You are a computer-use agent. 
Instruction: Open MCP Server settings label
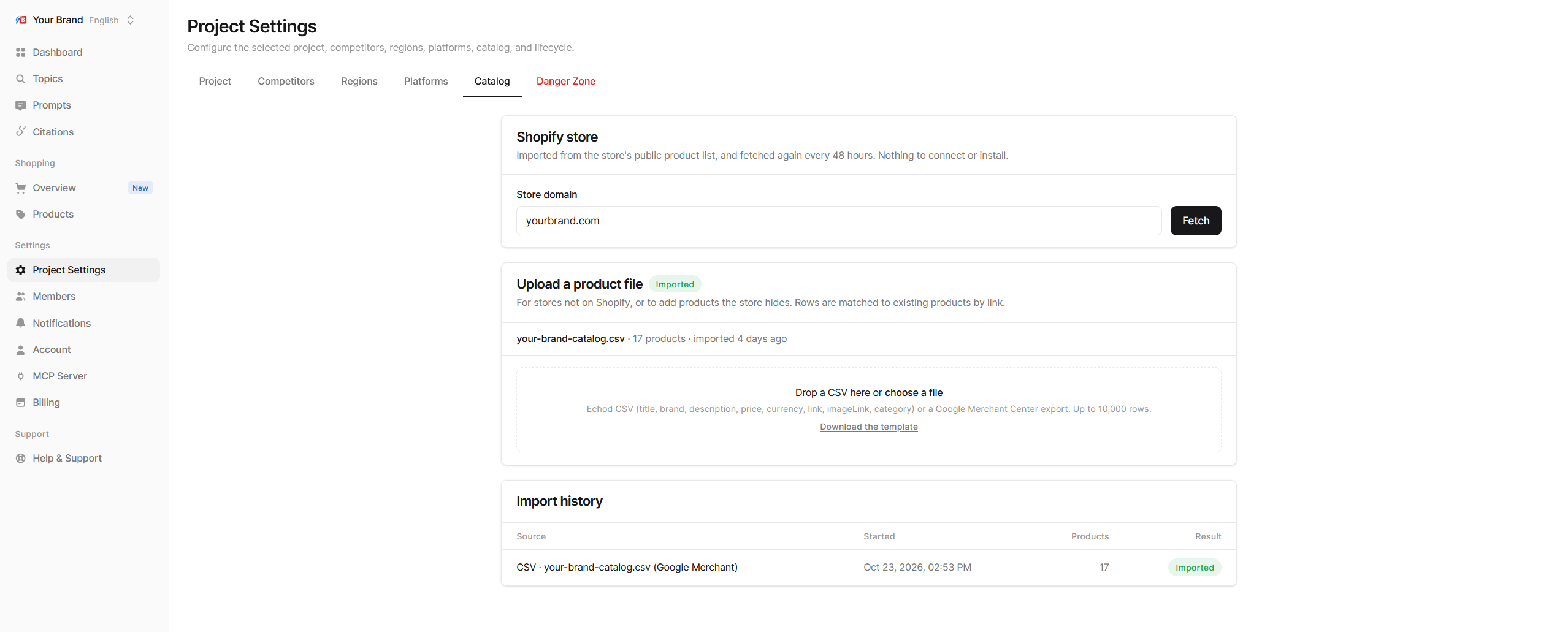click(x=59, y=376)
